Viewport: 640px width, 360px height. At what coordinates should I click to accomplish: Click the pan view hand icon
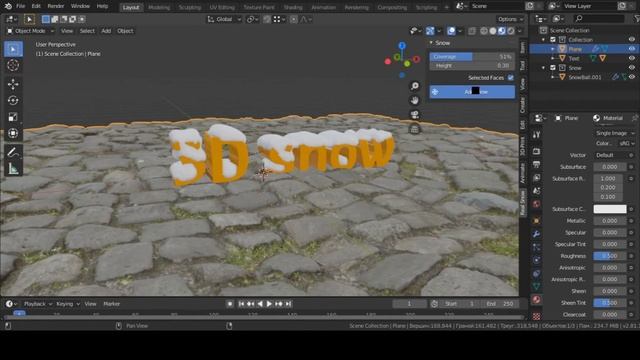coord(415,100)
